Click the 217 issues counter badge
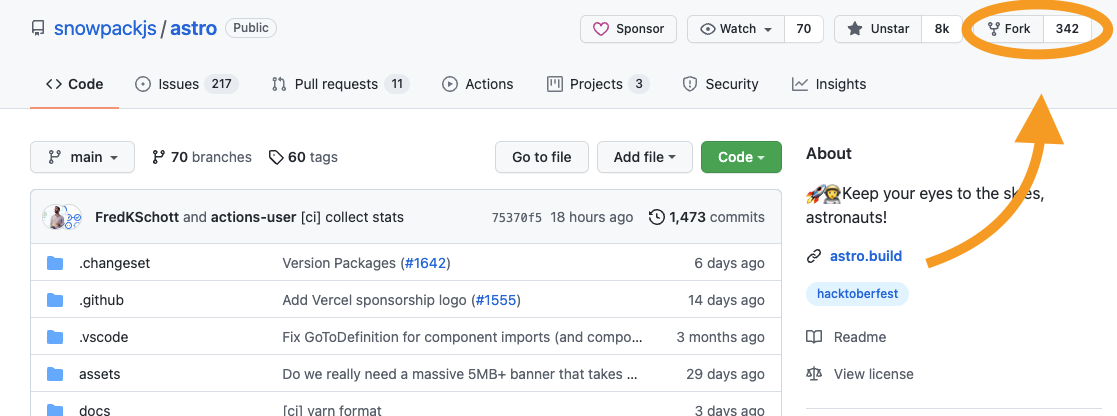Image resolution: width=1117 pixels, height=416 pixels. click(222, 84)
